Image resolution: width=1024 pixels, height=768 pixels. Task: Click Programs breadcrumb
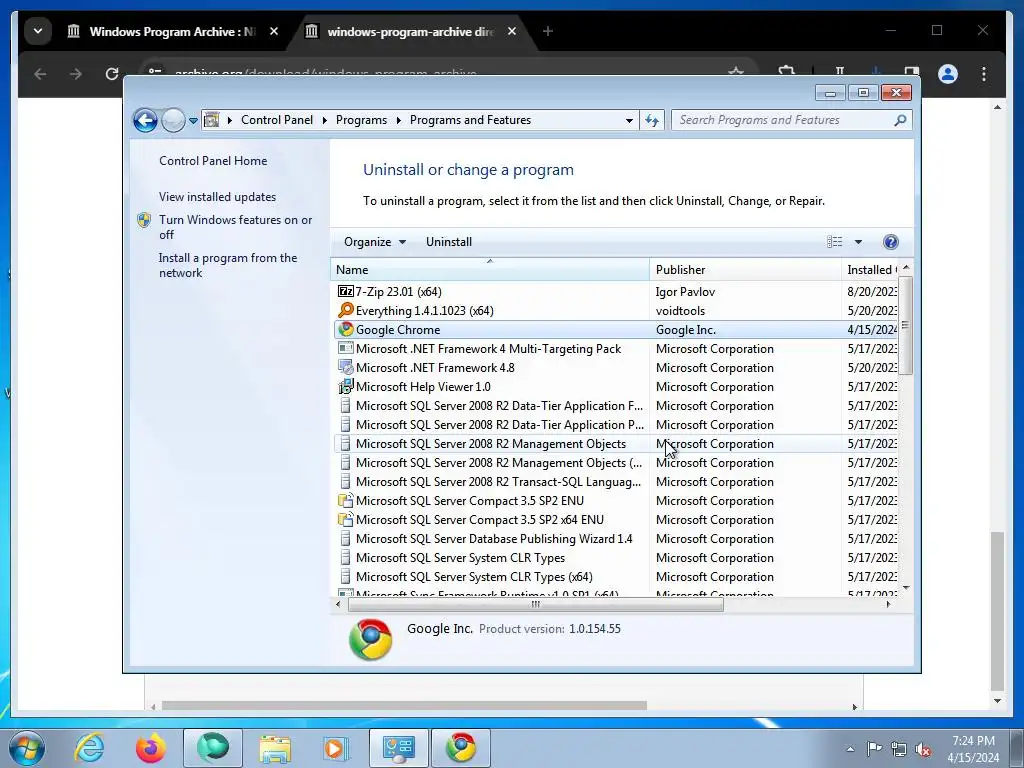point(361,120)
